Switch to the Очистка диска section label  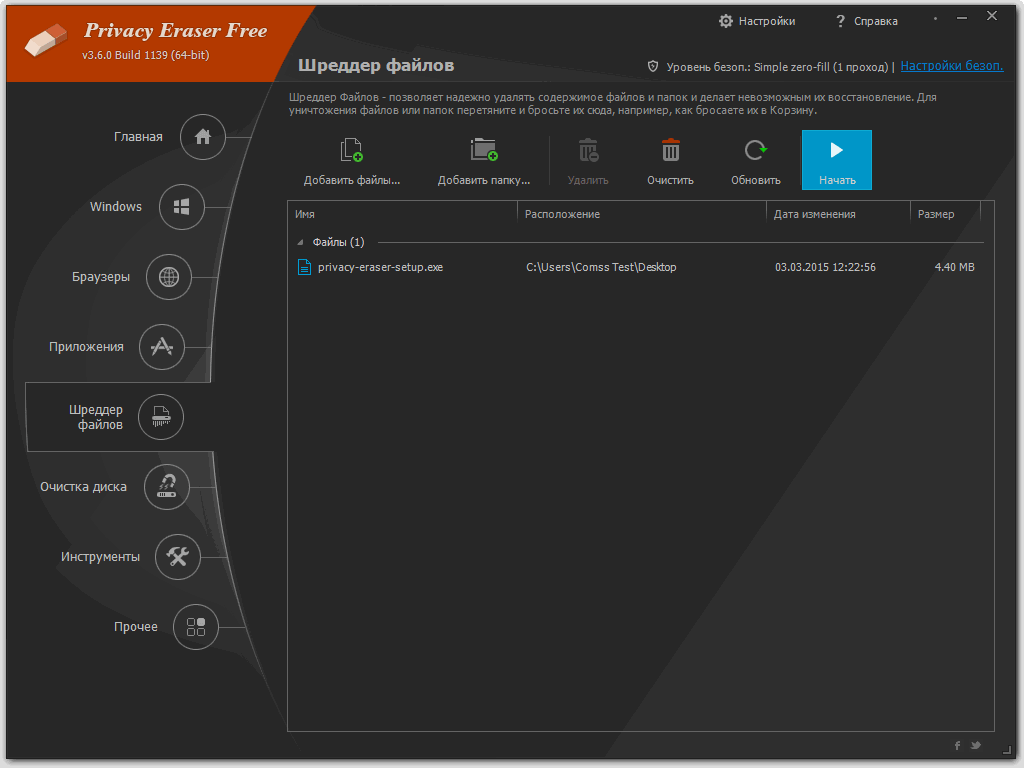84,487
